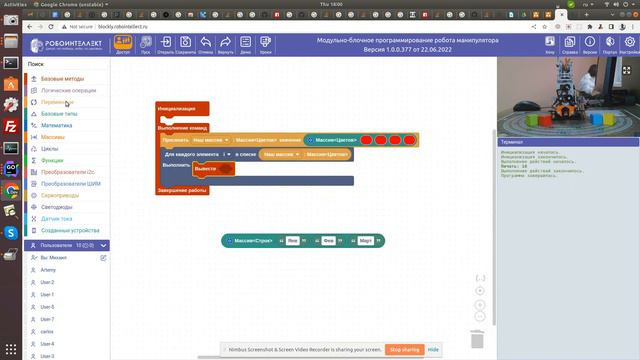Open a project with Открыть icon
640x360 pixels.
coord(166,44)
